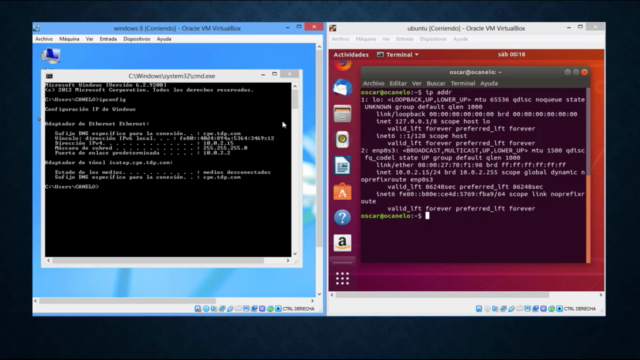
Task: Open Terminal menu in the terminal window menubar
Action: coord(463,83)
